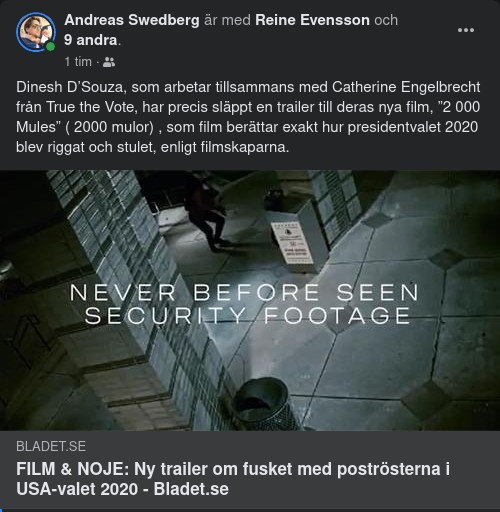The width and height of the screenshot is (500, 512).
Task: Open Reine Evensson's tagged profile
Action: tap(312, 20)
